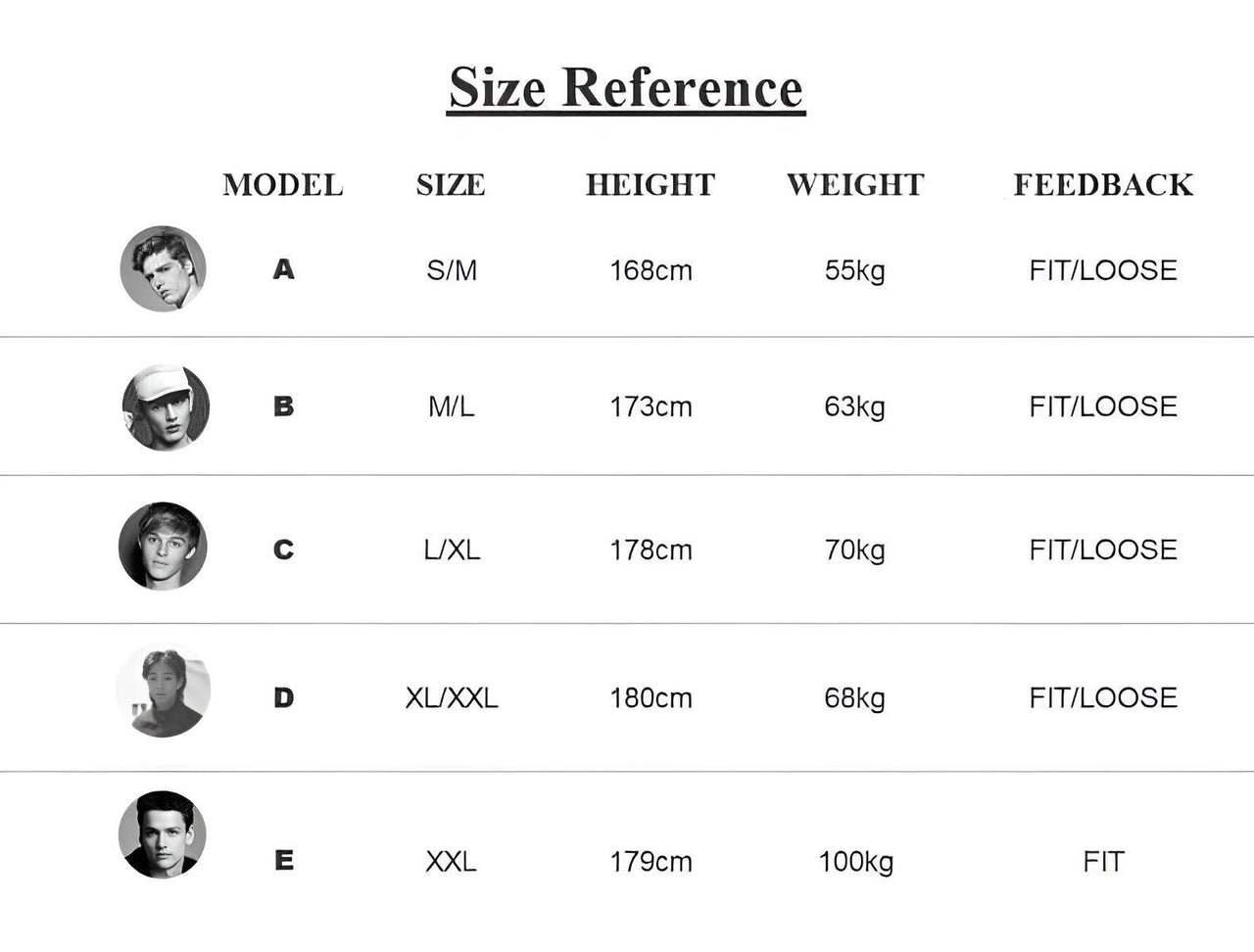The width and height of the screenshot is (1254, 952).
Task: Select Model E's round portrait thumbnail
Action: click(x=163, y=834)
